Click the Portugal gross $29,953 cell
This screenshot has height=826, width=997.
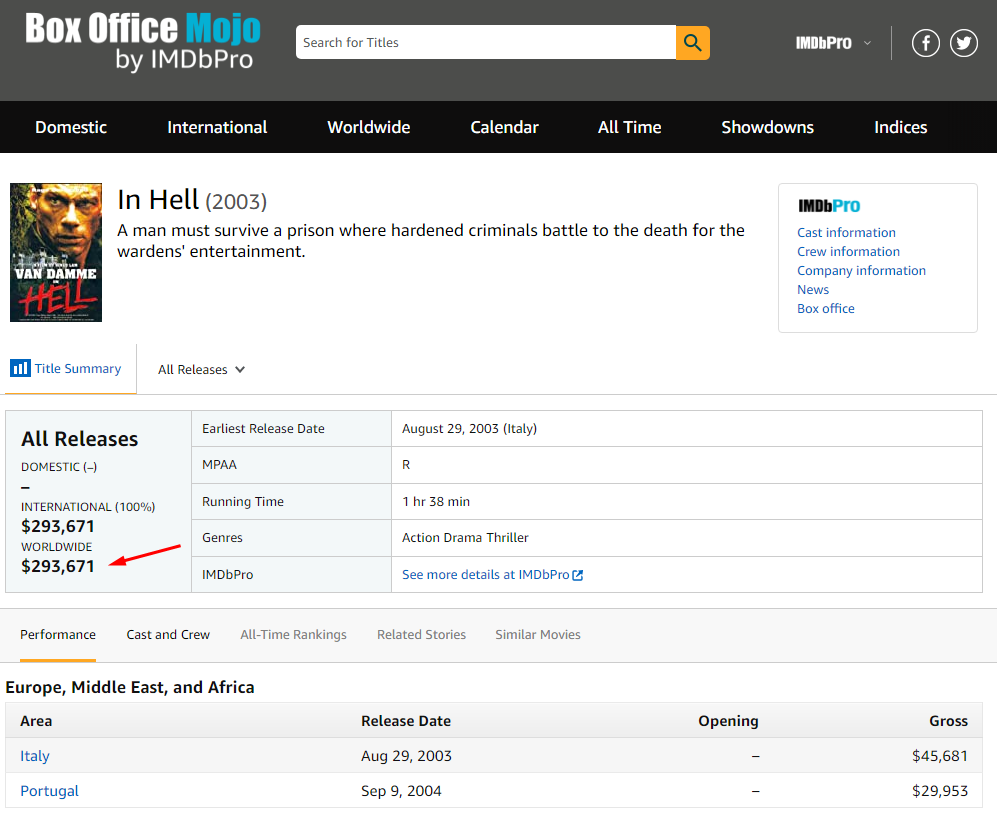[940, 791]
